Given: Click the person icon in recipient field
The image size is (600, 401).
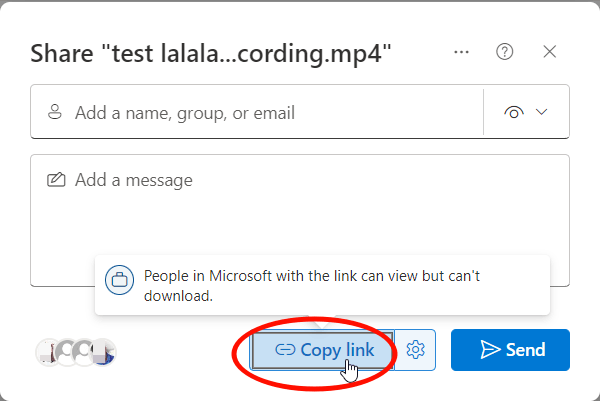Looking at the screenshot, I should pyautogui.click(x=54, y=112).
